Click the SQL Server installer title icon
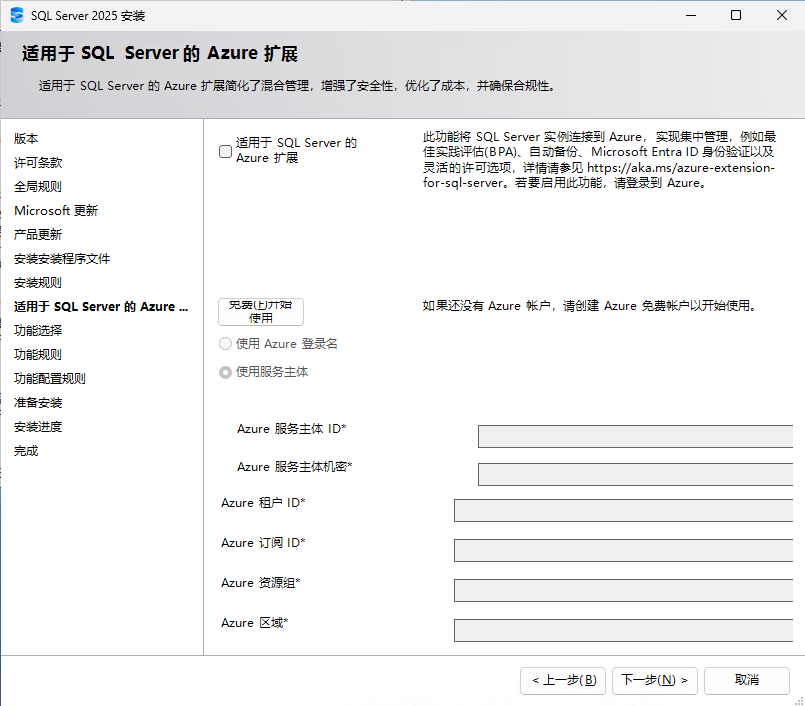Image resolution: width=805 pixels, height=706 pixels. [17, 15]
